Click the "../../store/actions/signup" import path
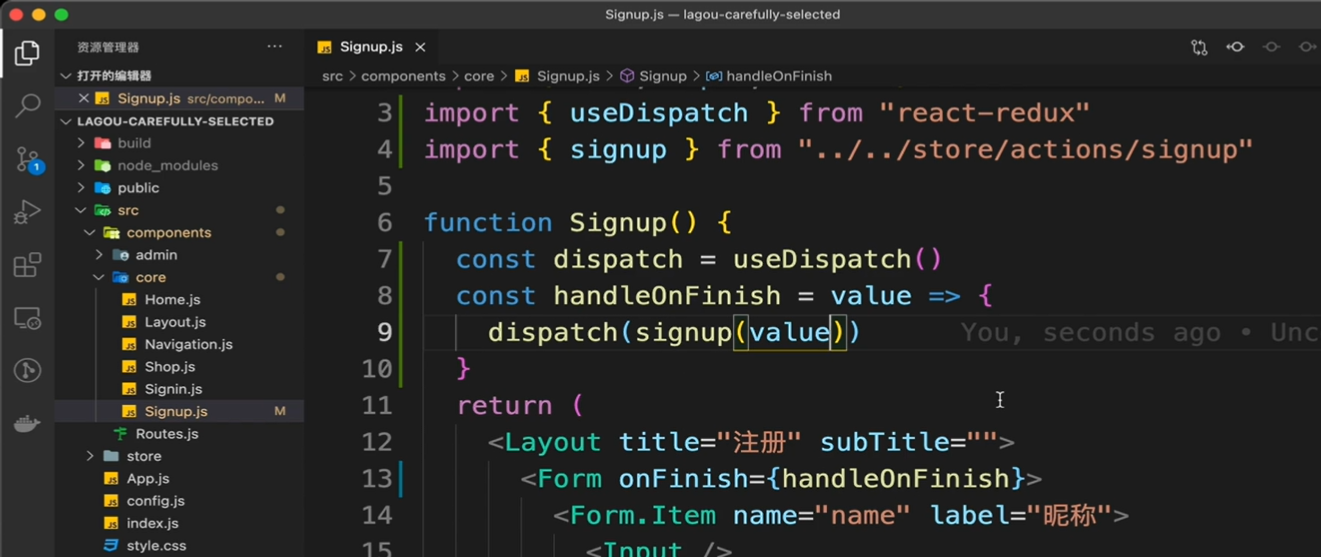The width and height of the screenshot is (1321, 557). [1025, 150]
